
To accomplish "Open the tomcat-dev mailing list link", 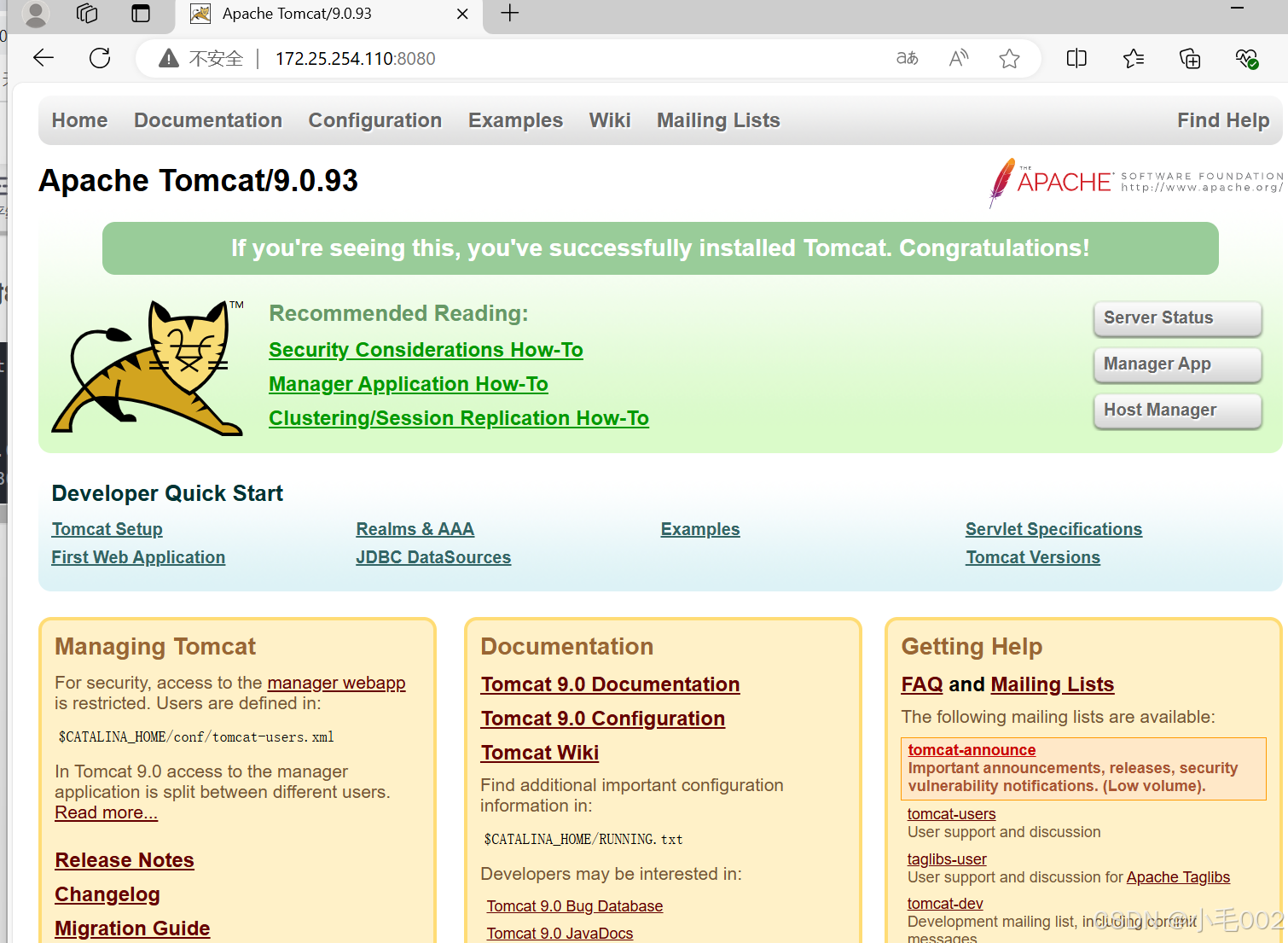I will [945, 904].
